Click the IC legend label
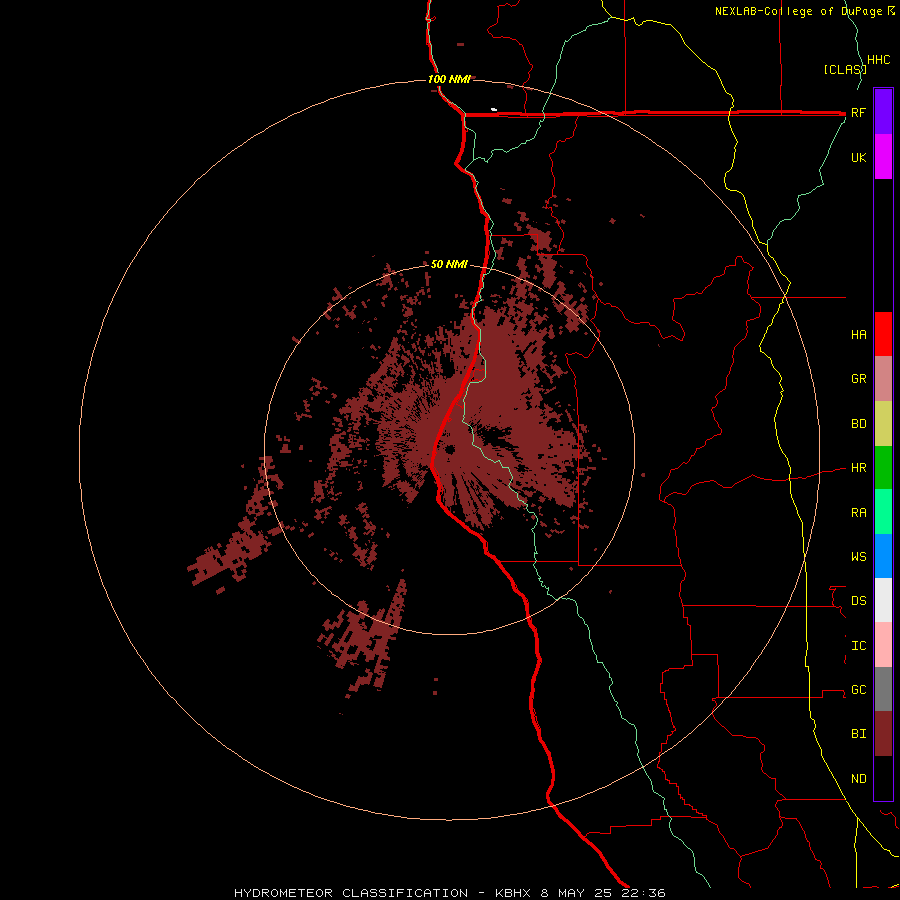 (859, 646)
